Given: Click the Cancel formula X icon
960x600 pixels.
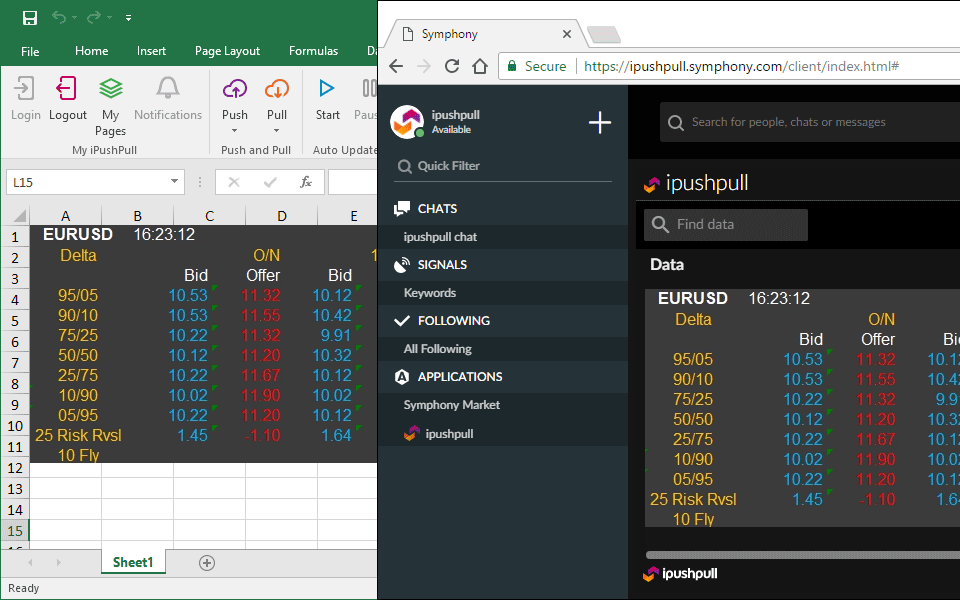Looking at the screenshot, I should (234, 182).
